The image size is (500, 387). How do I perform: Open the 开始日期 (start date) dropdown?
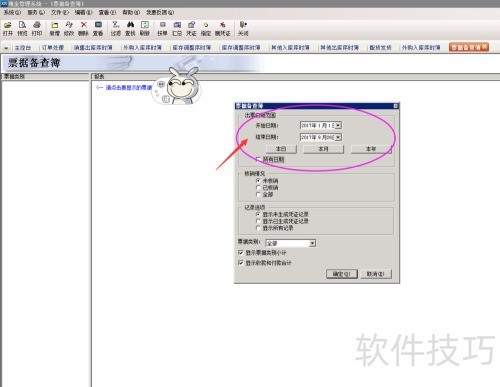[338, 125]
